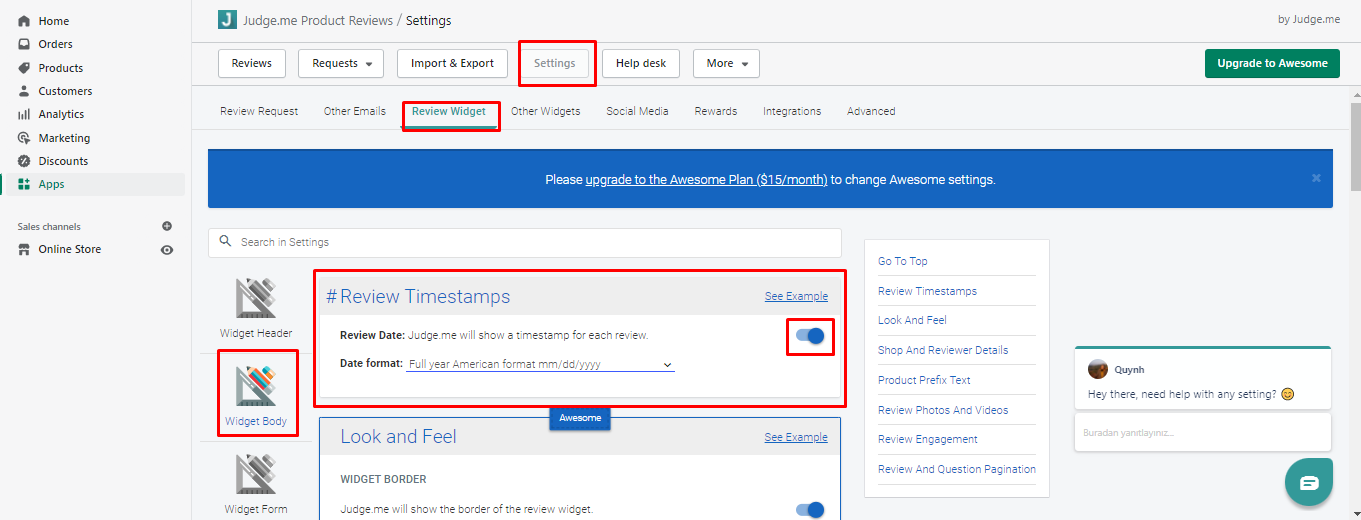Expand the More dropdown button

click(x=726, y=63)
